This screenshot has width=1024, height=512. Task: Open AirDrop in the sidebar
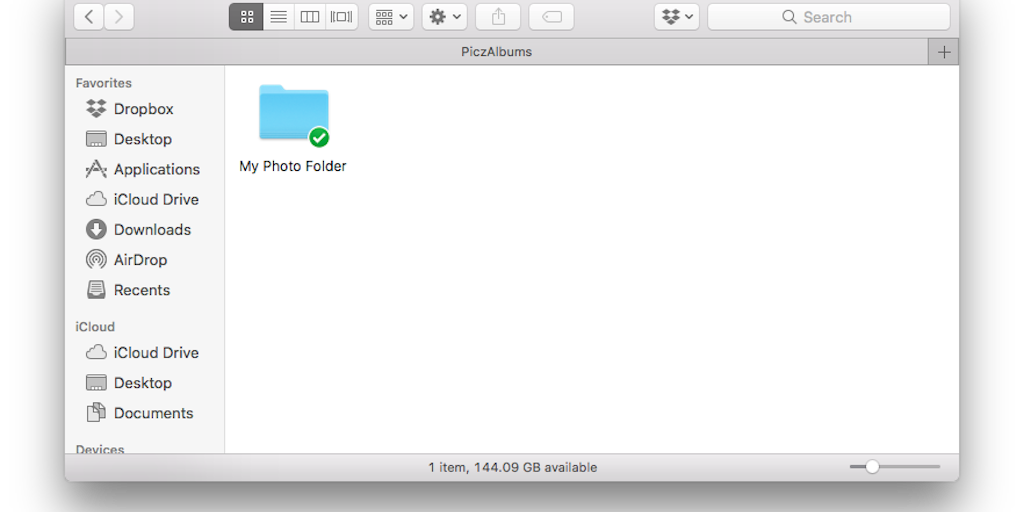pyautogui.click(x=140, y=260)
